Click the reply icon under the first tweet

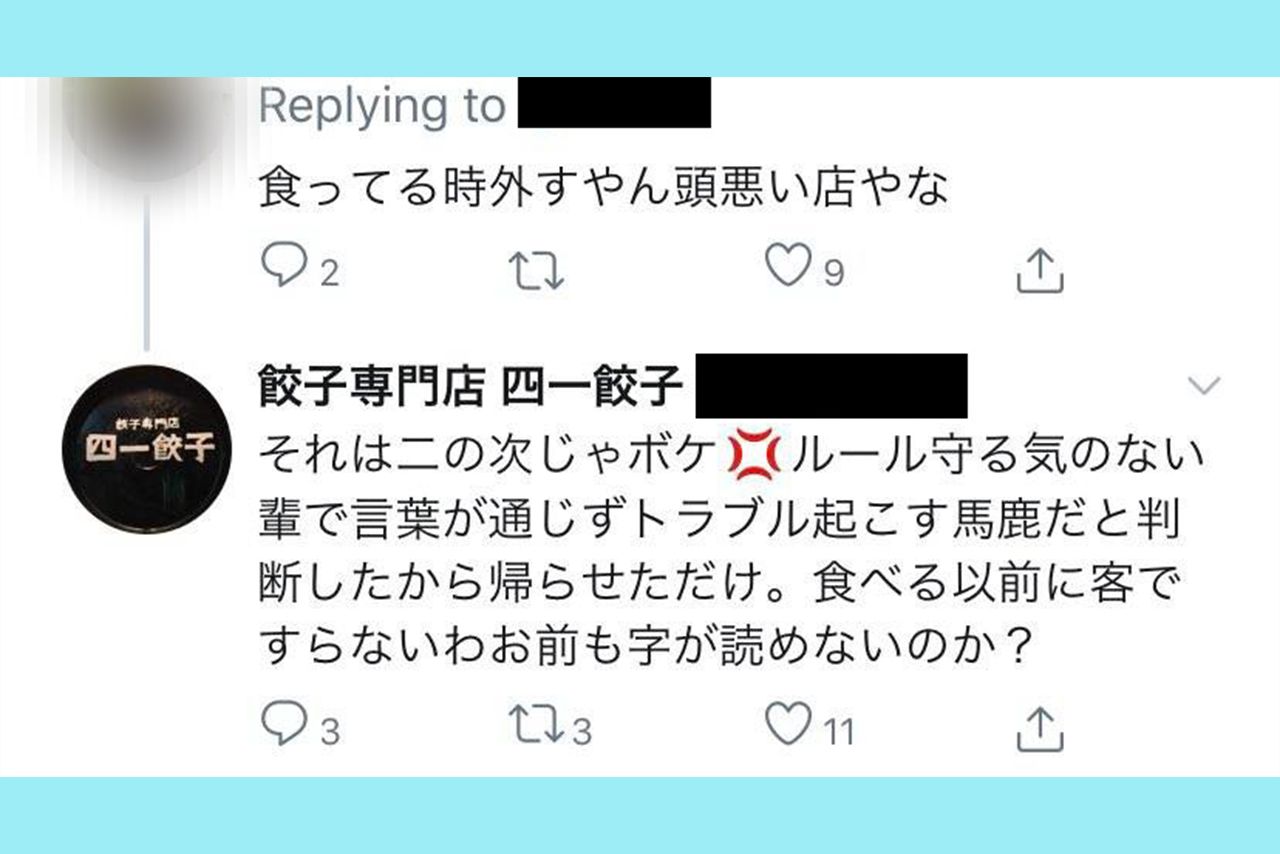pyautogui.click(x=283, y=264)
